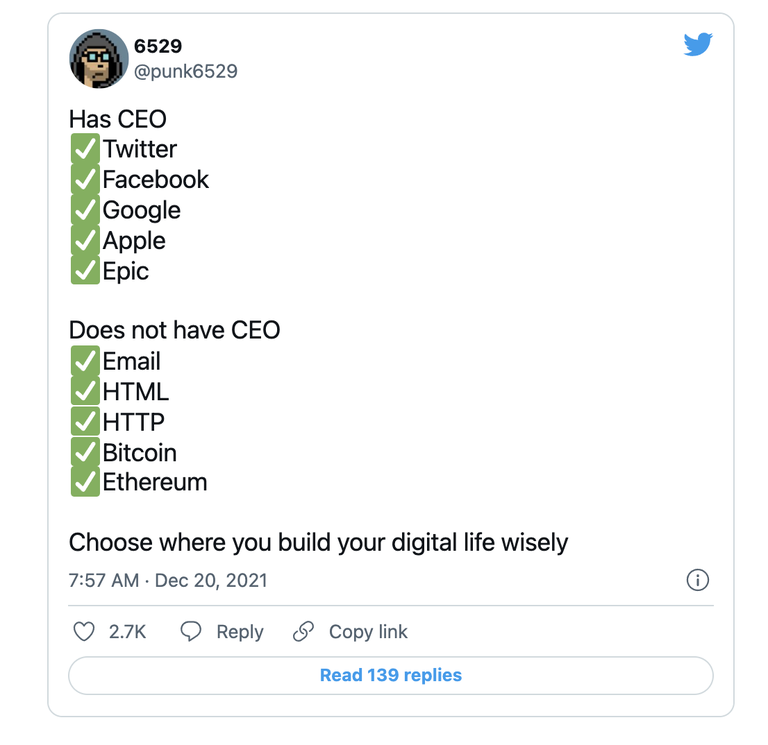Open the @punk6529 handle link
The width and height of the screenshot is (768, 745).
point(186,72)
